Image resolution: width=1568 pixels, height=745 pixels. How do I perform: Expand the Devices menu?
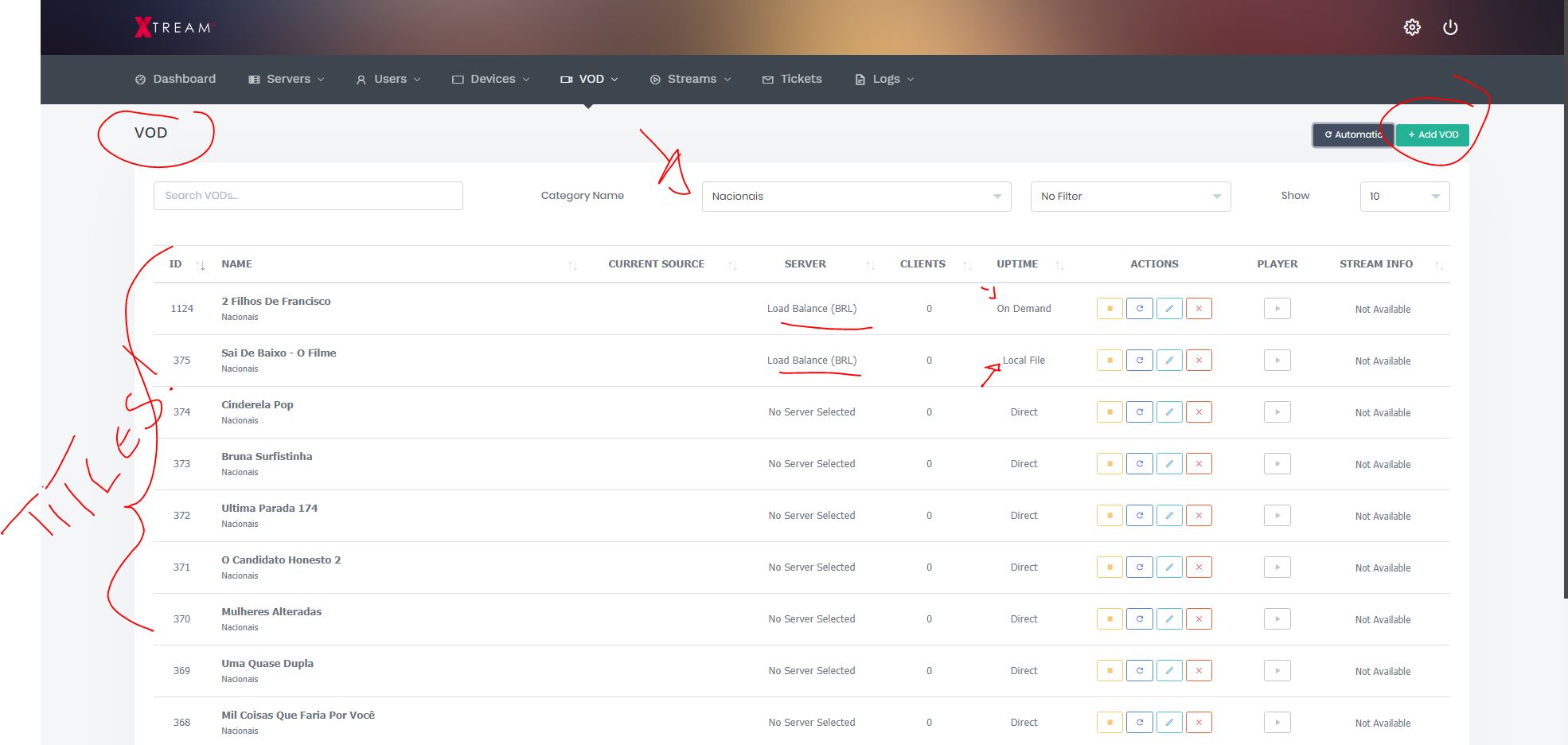point(490,79)
